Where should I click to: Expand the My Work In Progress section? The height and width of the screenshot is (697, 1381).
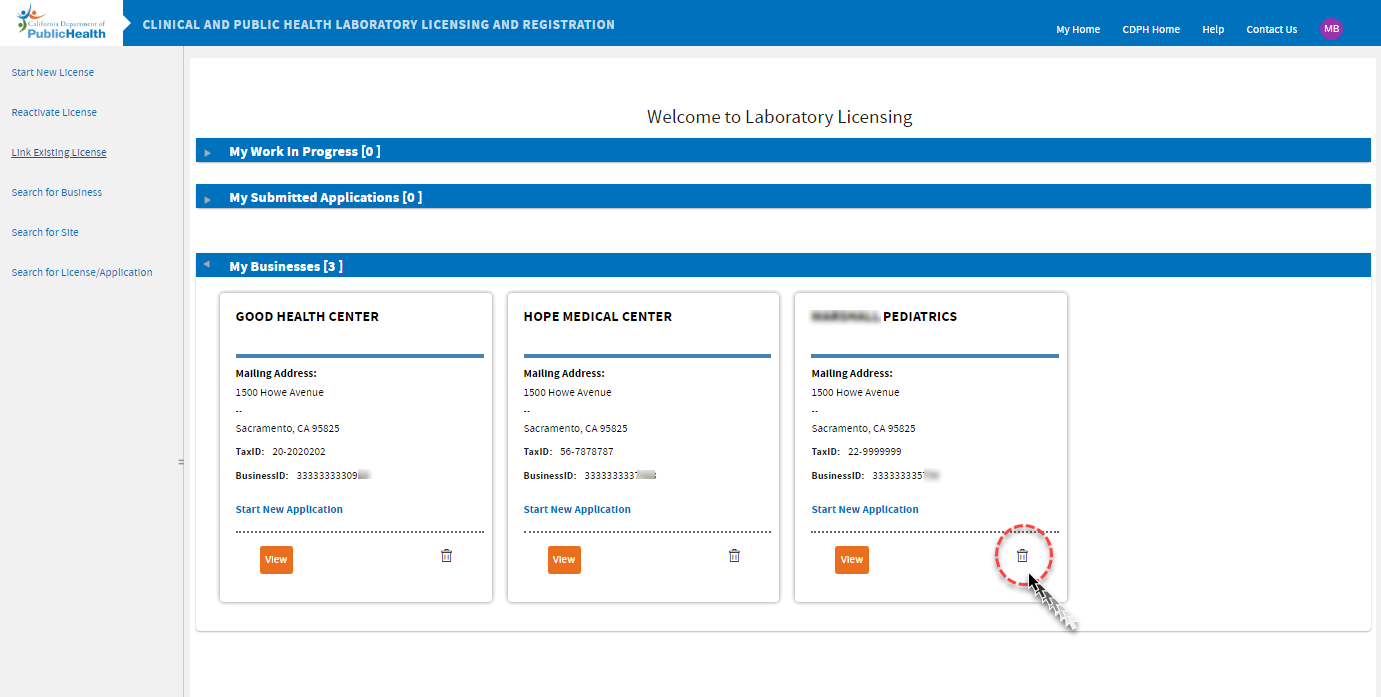pyautogui.click(x=208, y=152)
